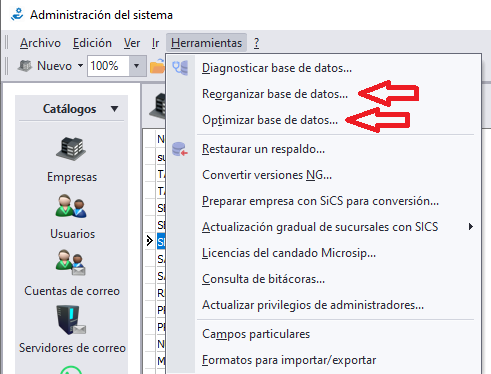491x374 pixels.
Task: Open the zoom percentage dropdown
Action: (x=137, y=66)
